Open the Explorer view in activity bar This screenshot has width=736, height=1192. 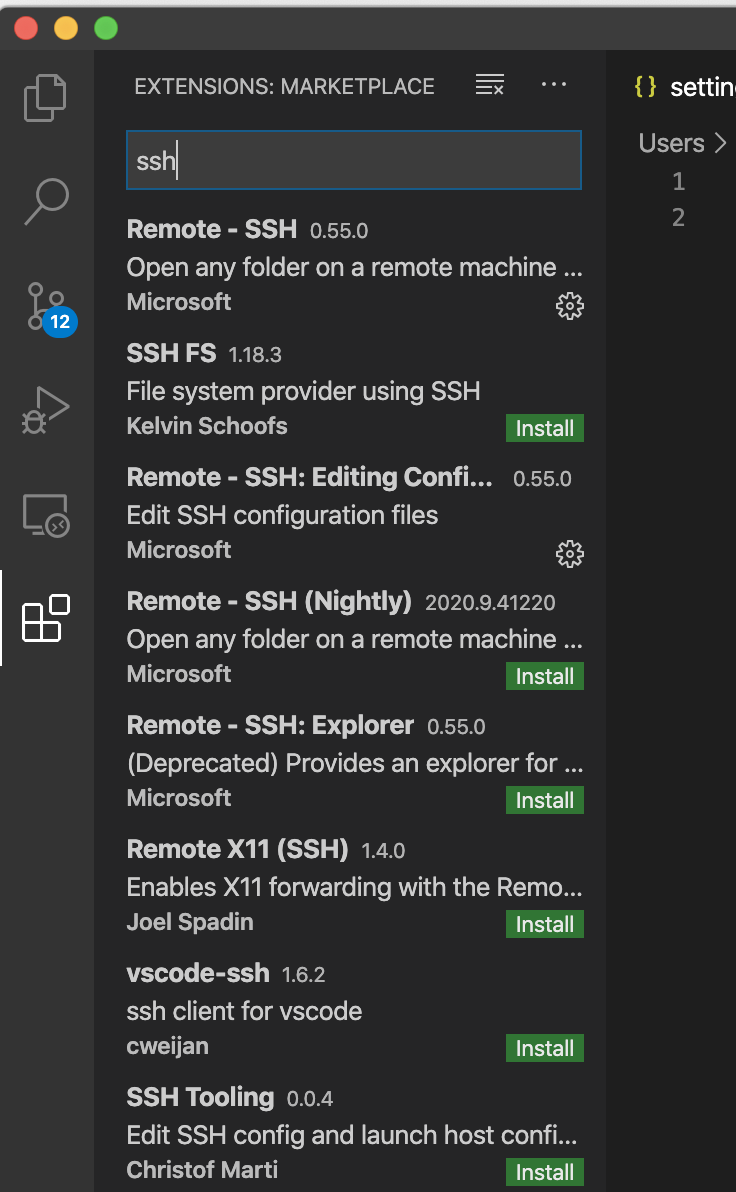(x=45, y=97)
